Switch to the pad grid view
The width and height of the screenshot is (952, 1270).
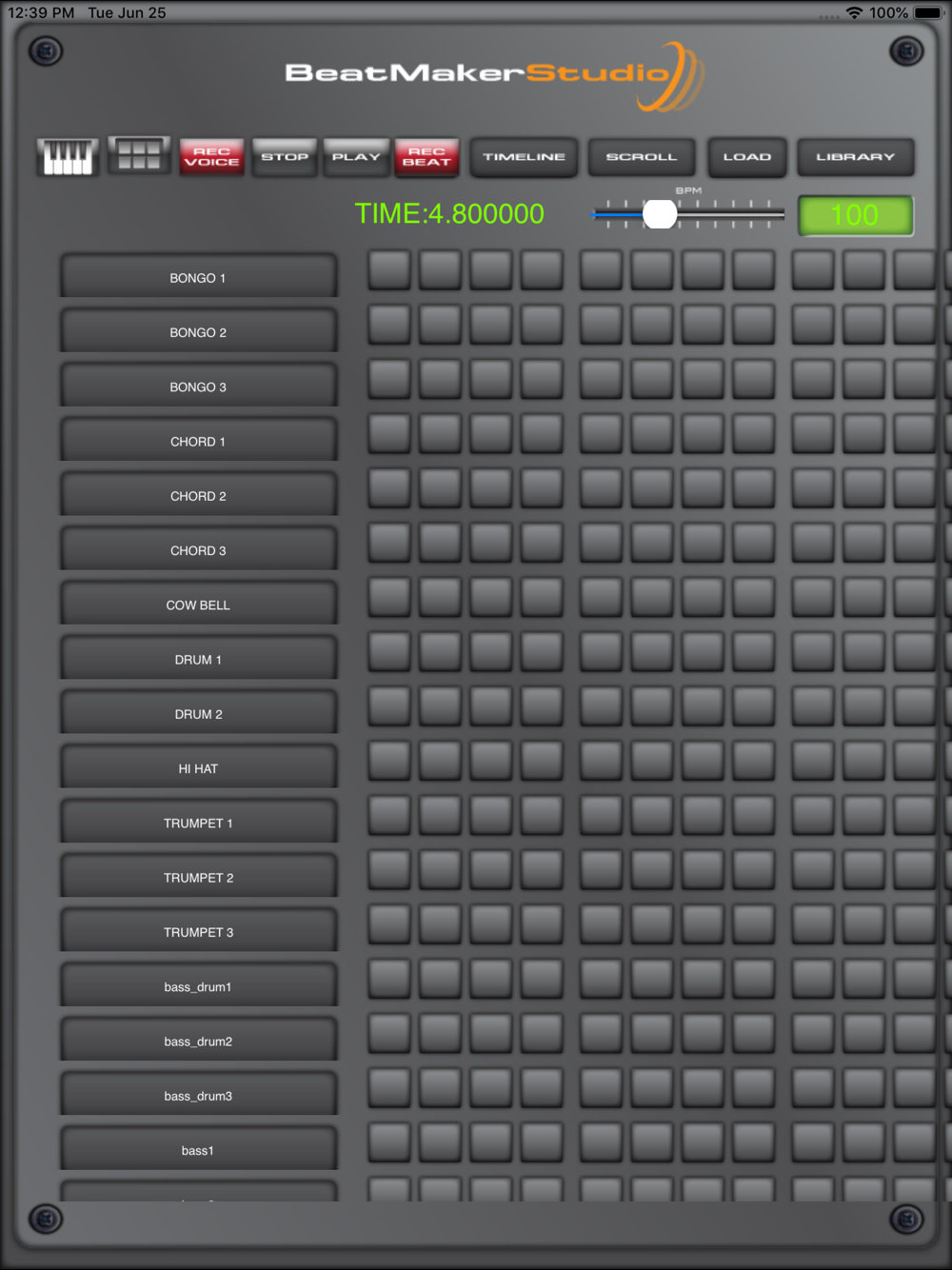[x=139, y=155]
